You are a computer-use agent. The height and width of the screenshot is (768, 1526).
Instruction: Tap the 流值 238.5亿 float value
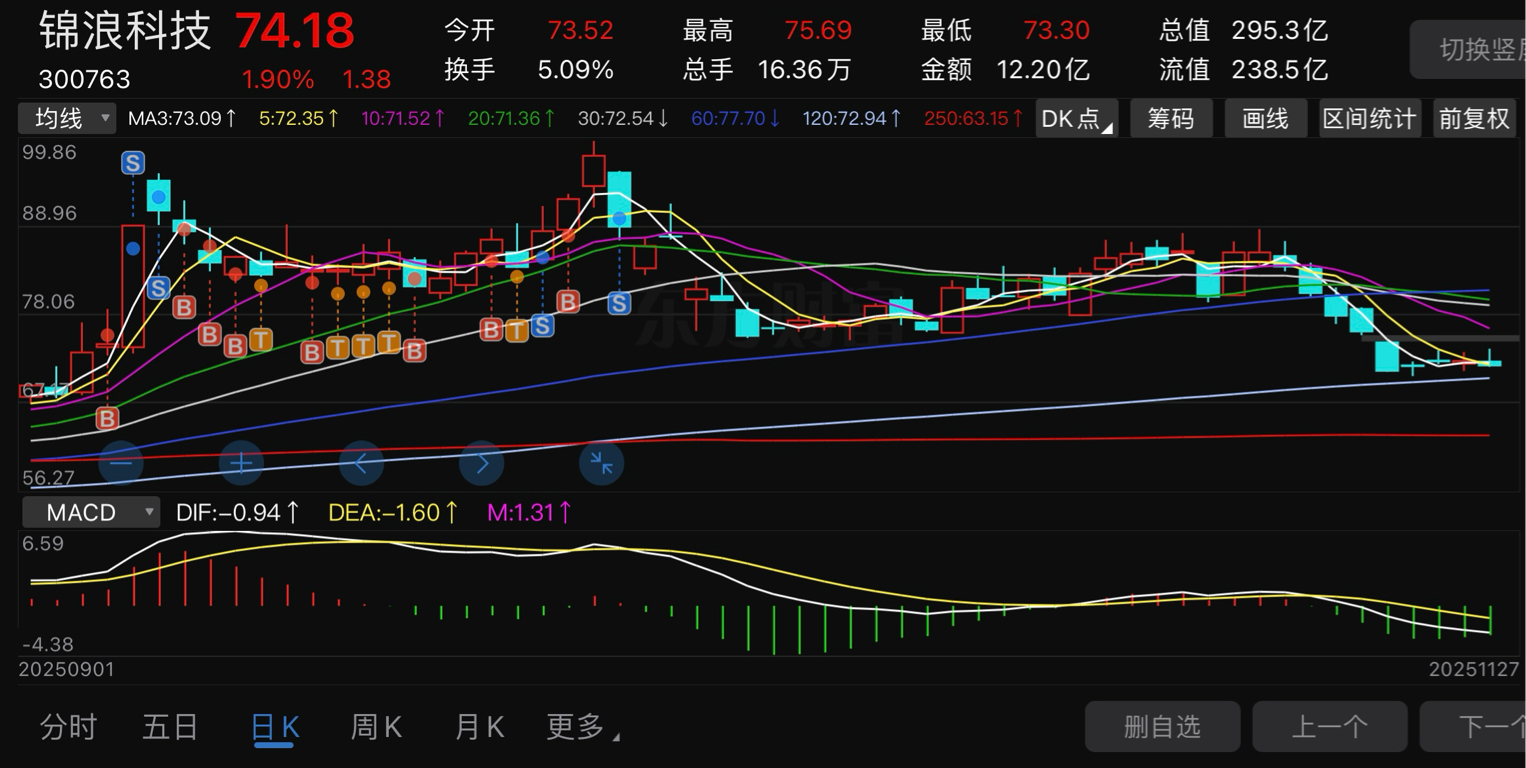[x=1244, y=70]
